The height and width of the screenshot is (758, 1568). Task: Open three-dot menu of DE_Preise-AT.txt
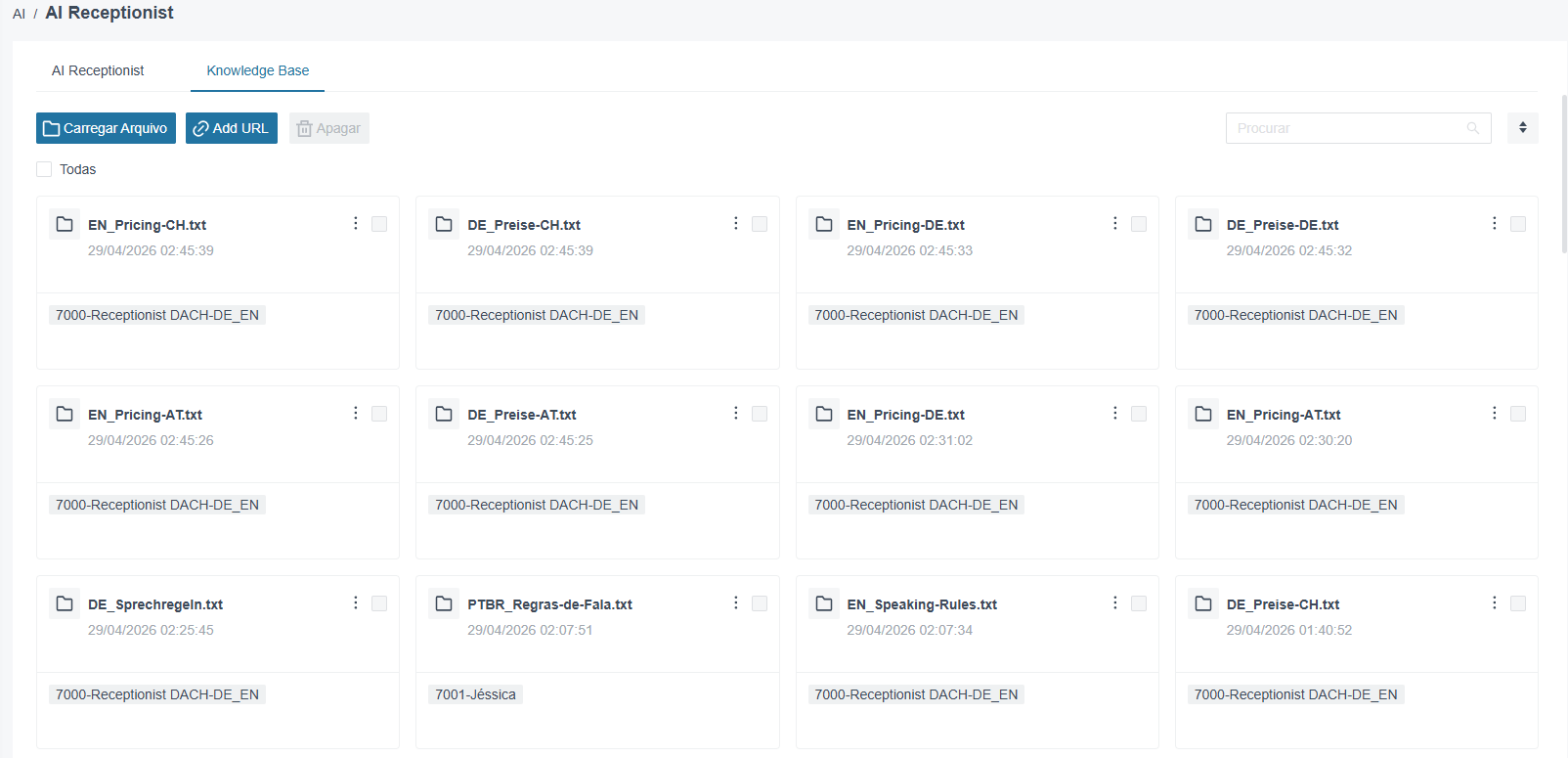click(x=736, y=413)
